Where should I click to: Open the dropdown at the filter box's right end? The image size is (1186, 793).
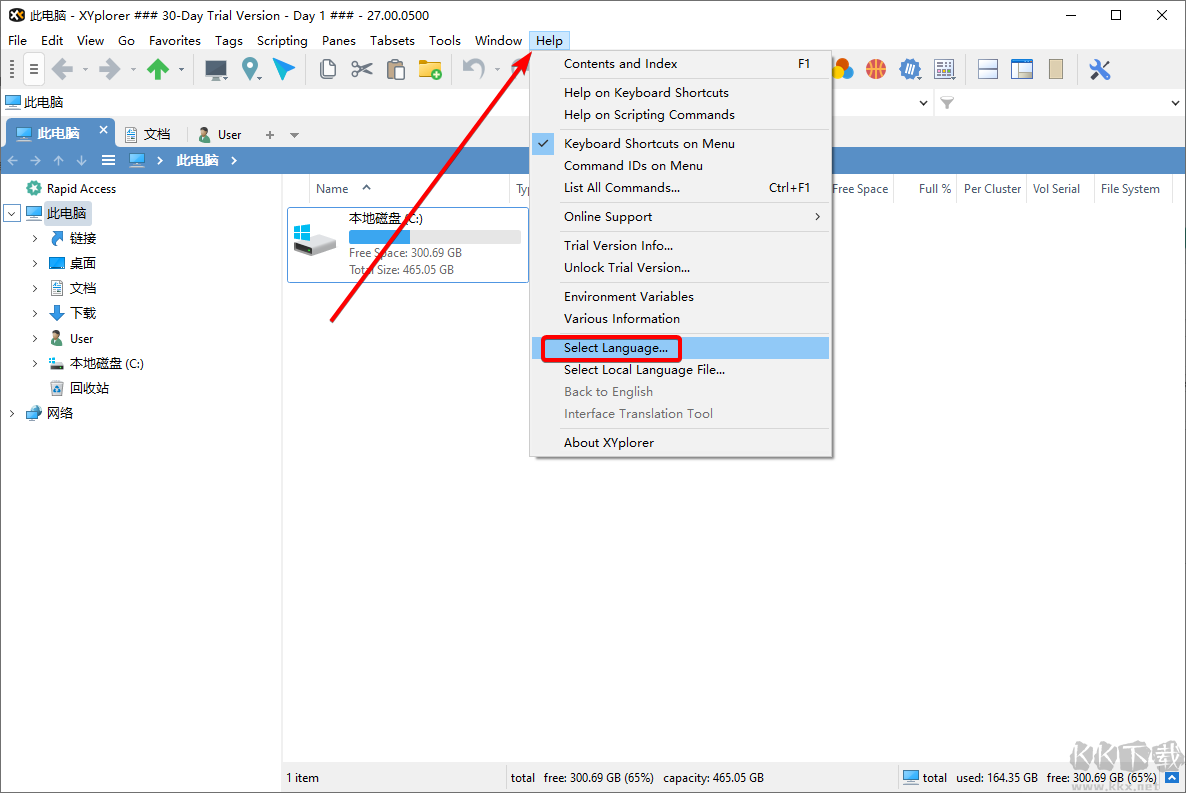click(1175, 103)
